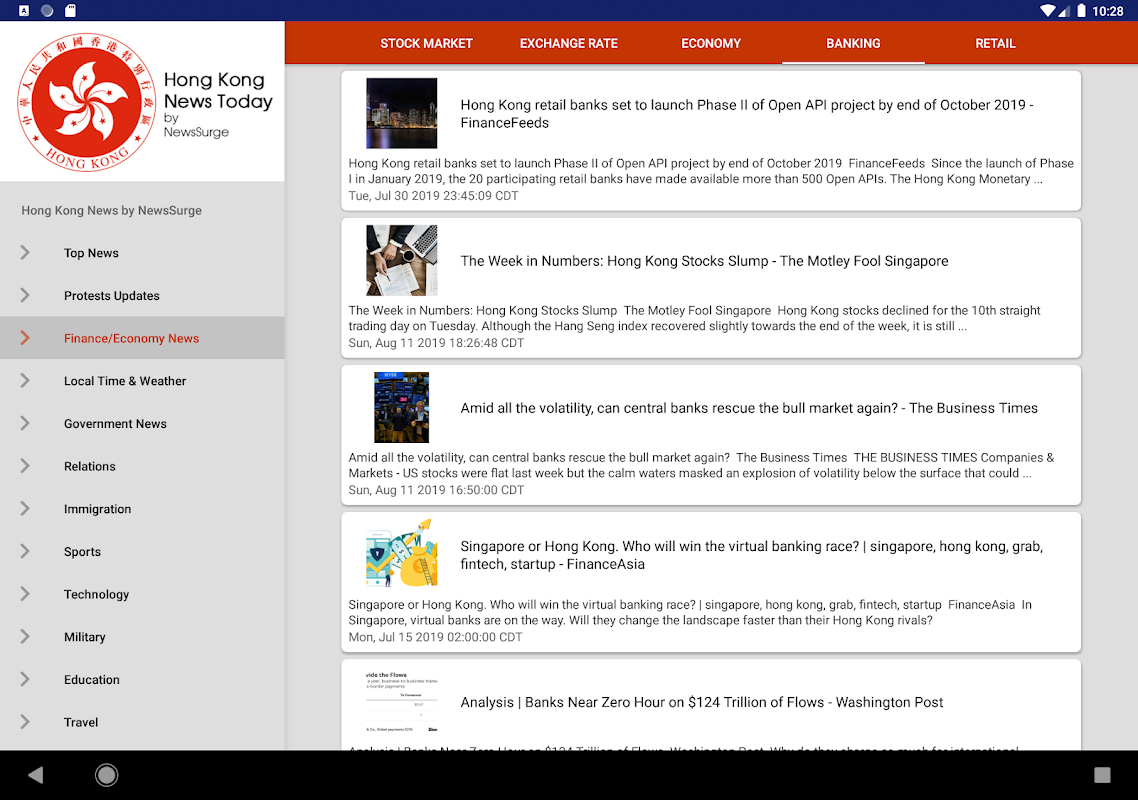Image resolution: width=1138 pixels, height=800 pixels.
Task: Tap the keyboard 'A' notification icon
Action: coord(24,10)
